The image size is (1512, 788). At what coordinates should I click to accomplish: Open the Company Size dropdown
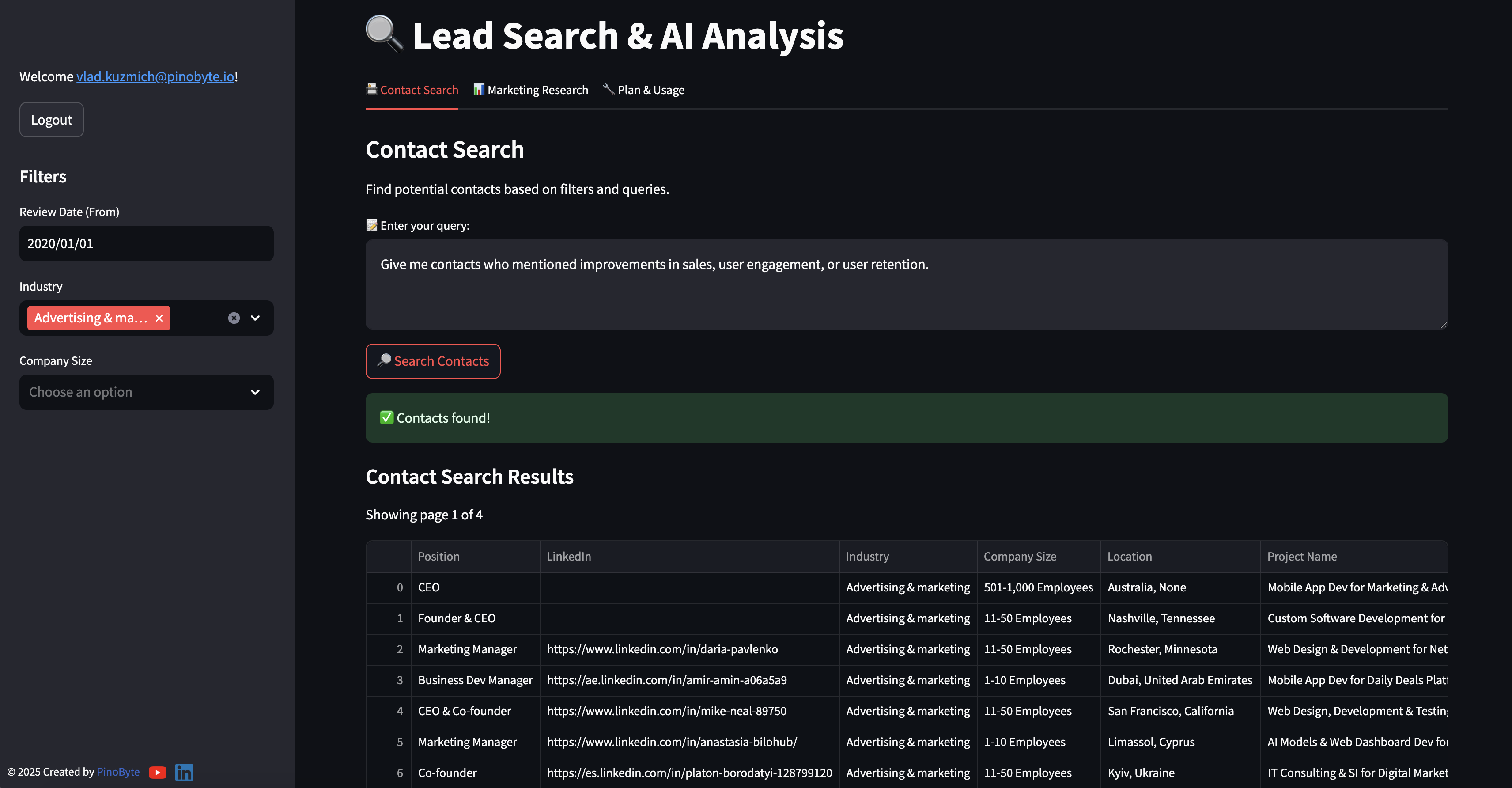146,392
